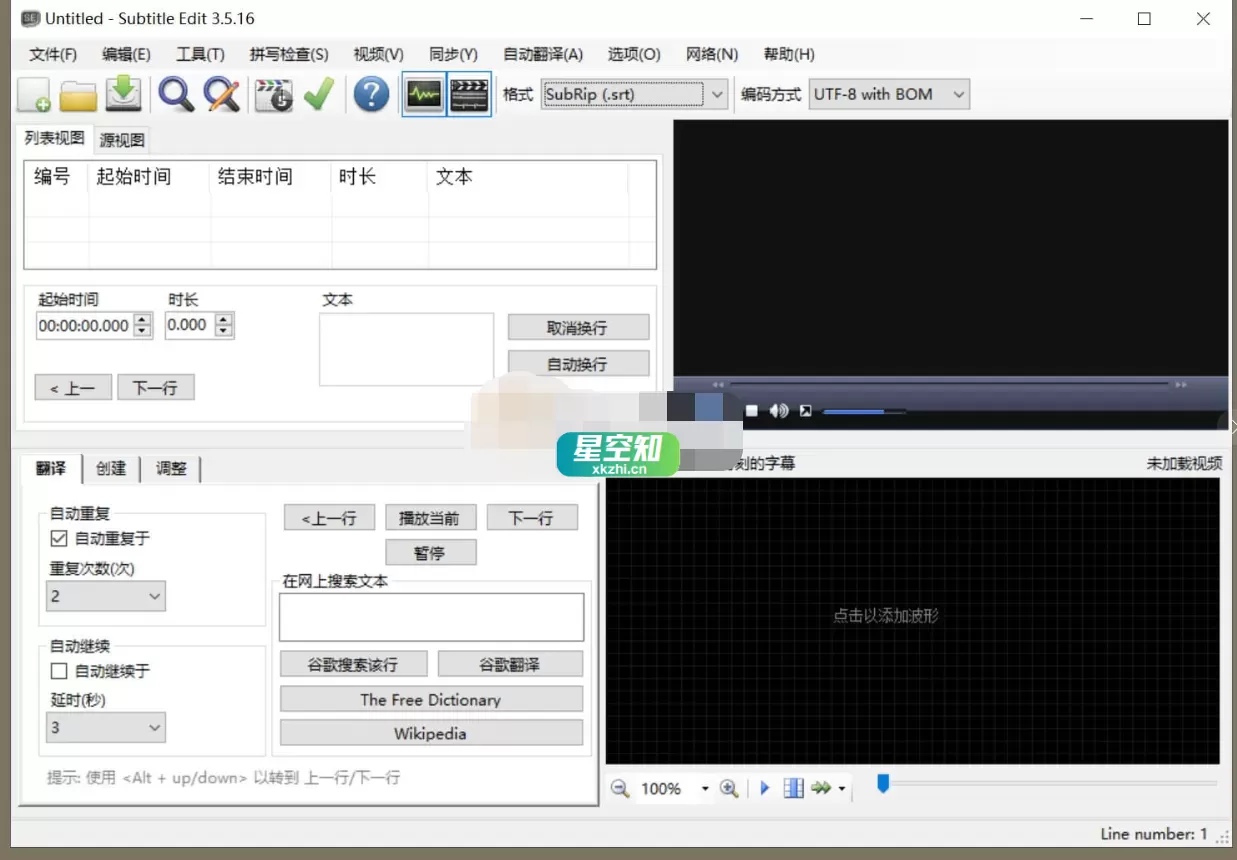This screenshot has width=1237, height=860.
Task: Click the Wikipedia search button
Action: (430, 733)
